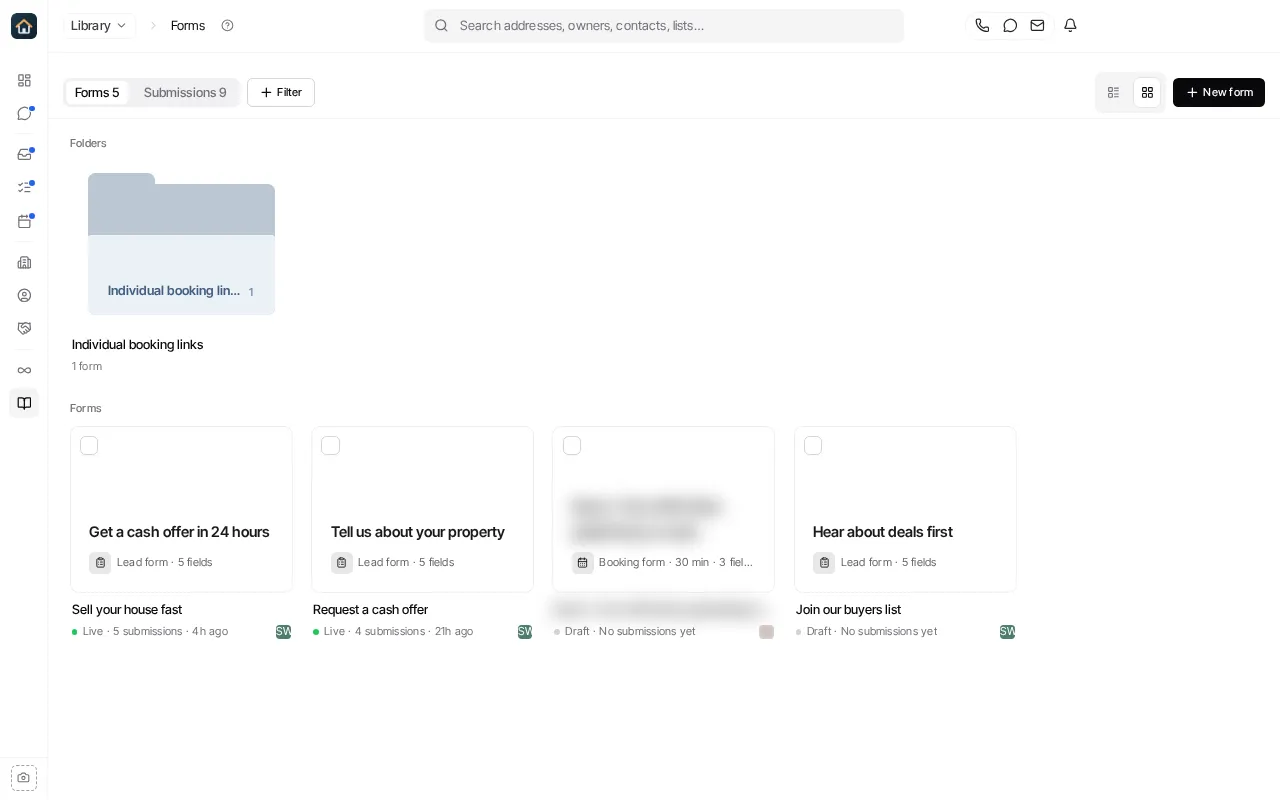Switch to list view layout
The height and width of the screenshot is (800, 1280).
(x=1113, y=92)
